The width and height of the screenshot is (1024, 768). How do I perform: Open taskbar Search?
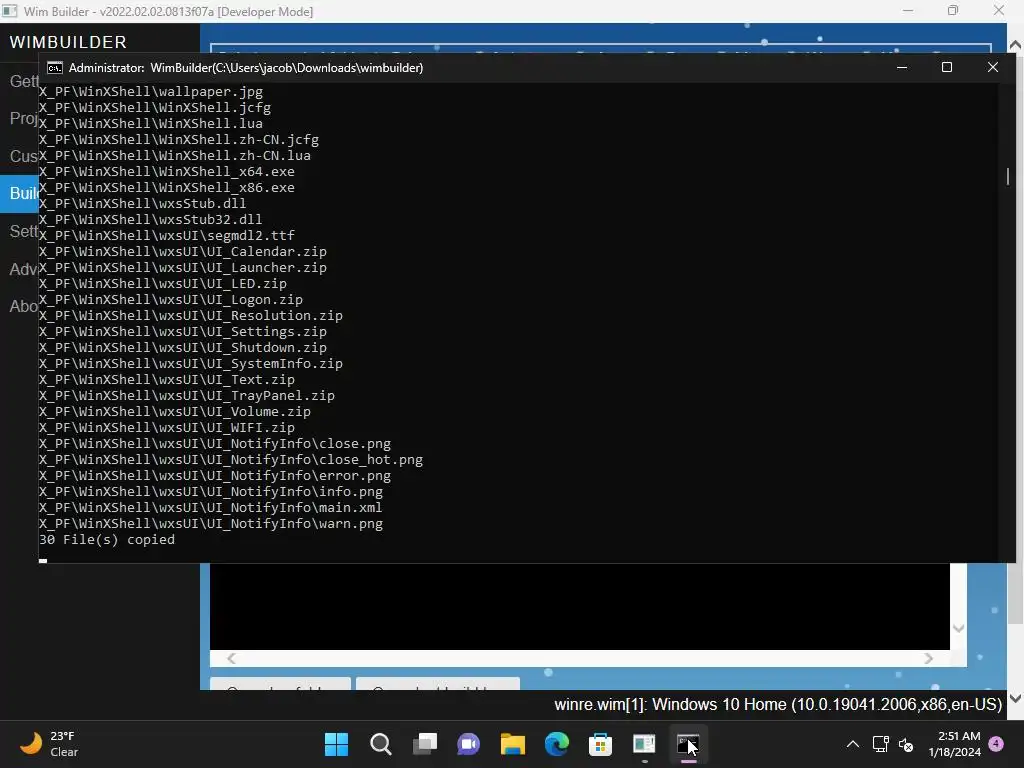tap(380, 744)
